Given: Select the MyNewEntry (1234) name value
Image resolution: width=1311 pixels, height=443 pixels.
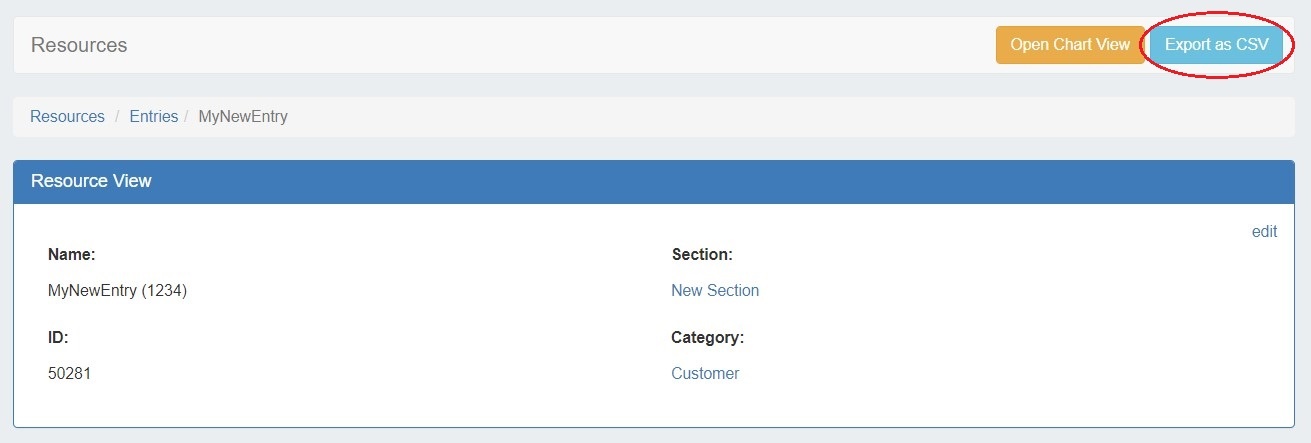Looking at the screenshot, I should [x=118, y=291].
